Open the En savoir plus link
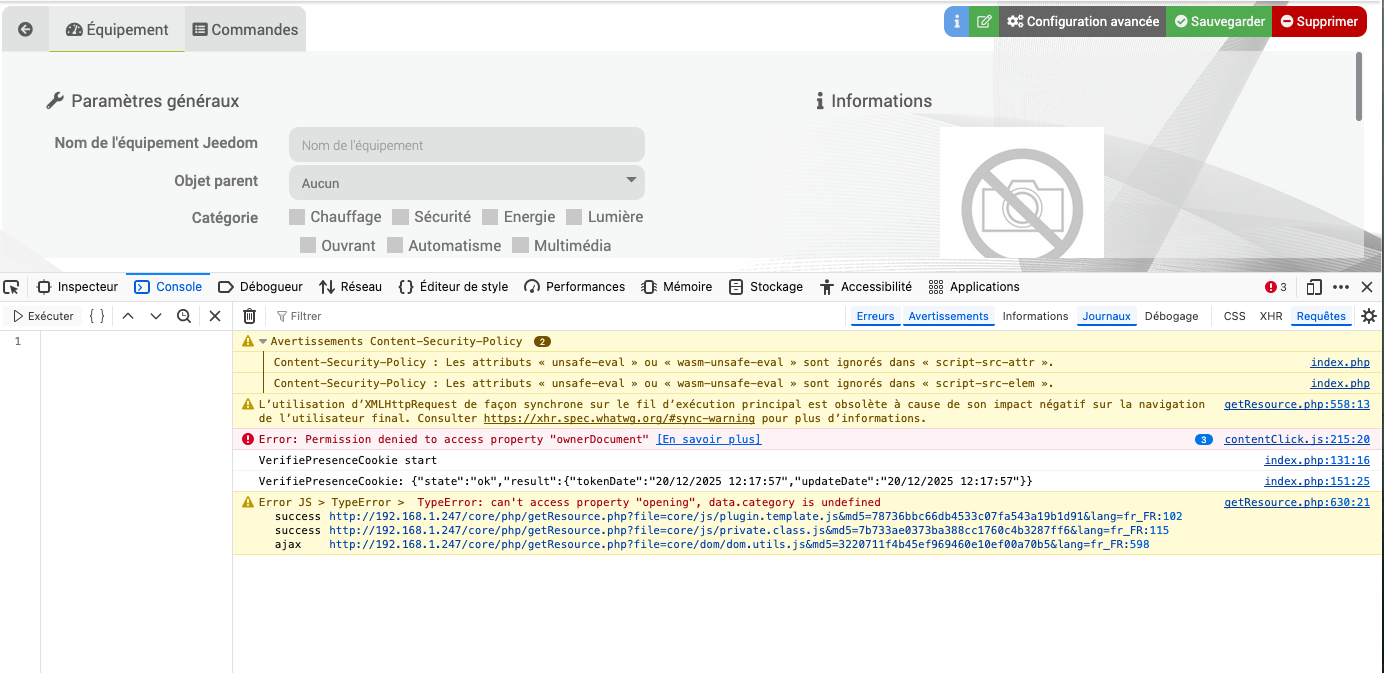Screen dimensions: 1384x673 coord(708,439)
